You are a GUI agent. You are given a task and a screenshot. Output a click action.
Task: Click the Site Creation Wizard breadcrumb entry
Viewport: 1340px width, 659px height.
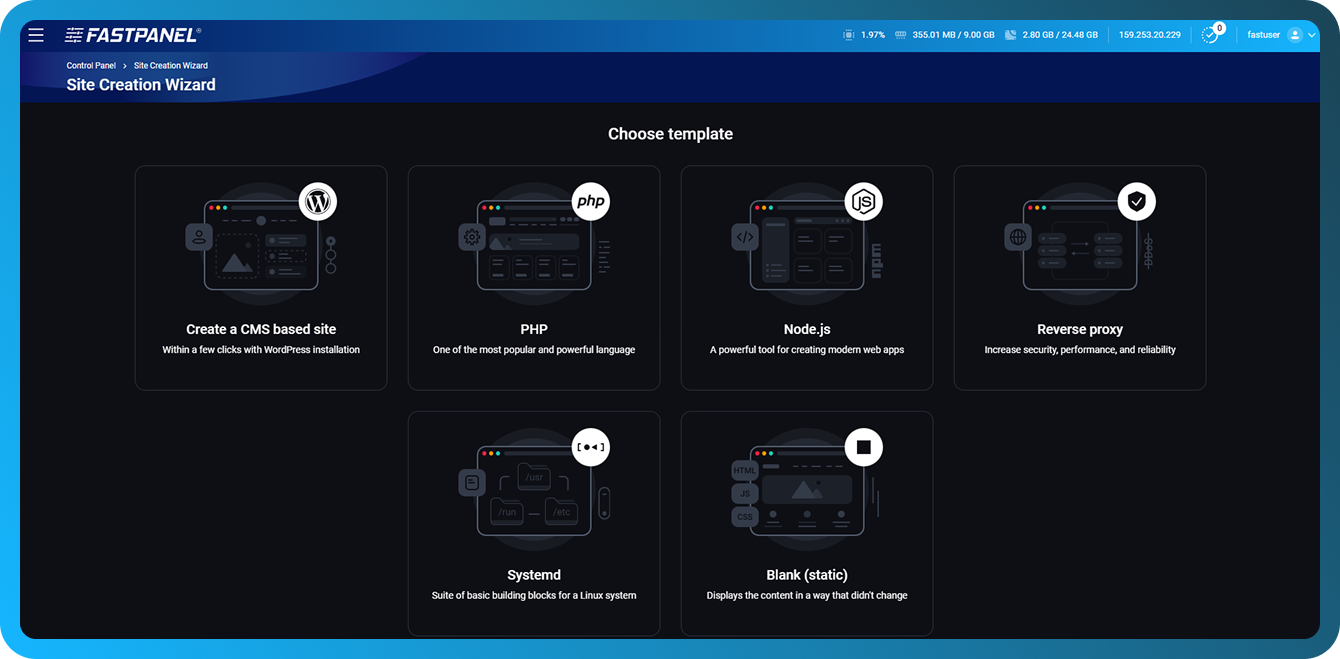coord(170,64)
